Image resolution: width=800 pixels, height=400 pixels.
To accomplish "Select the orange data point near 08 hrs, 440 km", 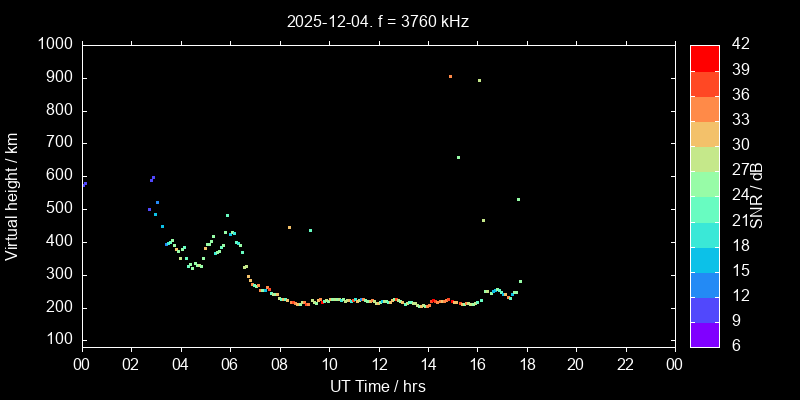I will (x=289, y=228).
